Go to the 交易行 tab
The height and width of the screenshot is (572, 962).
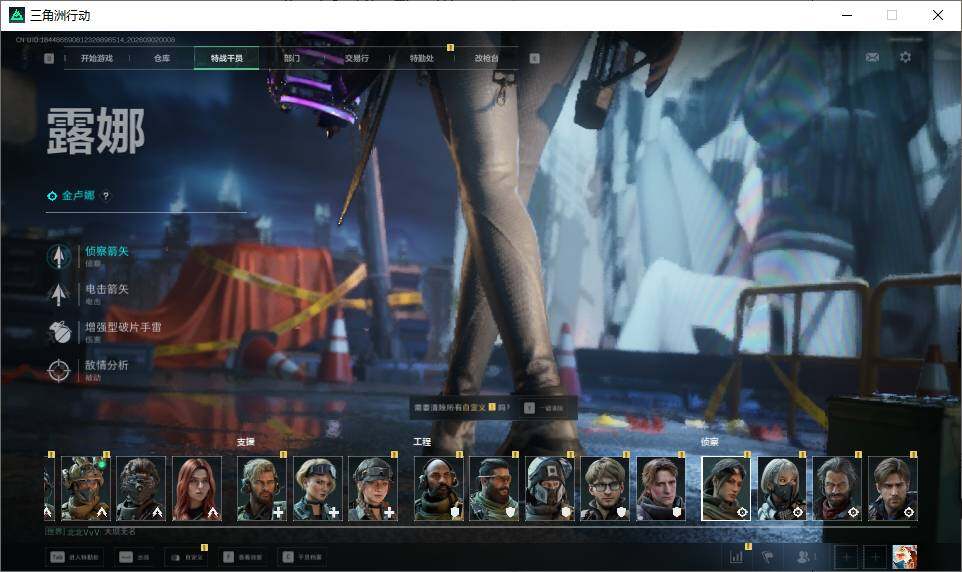point(357,58)
